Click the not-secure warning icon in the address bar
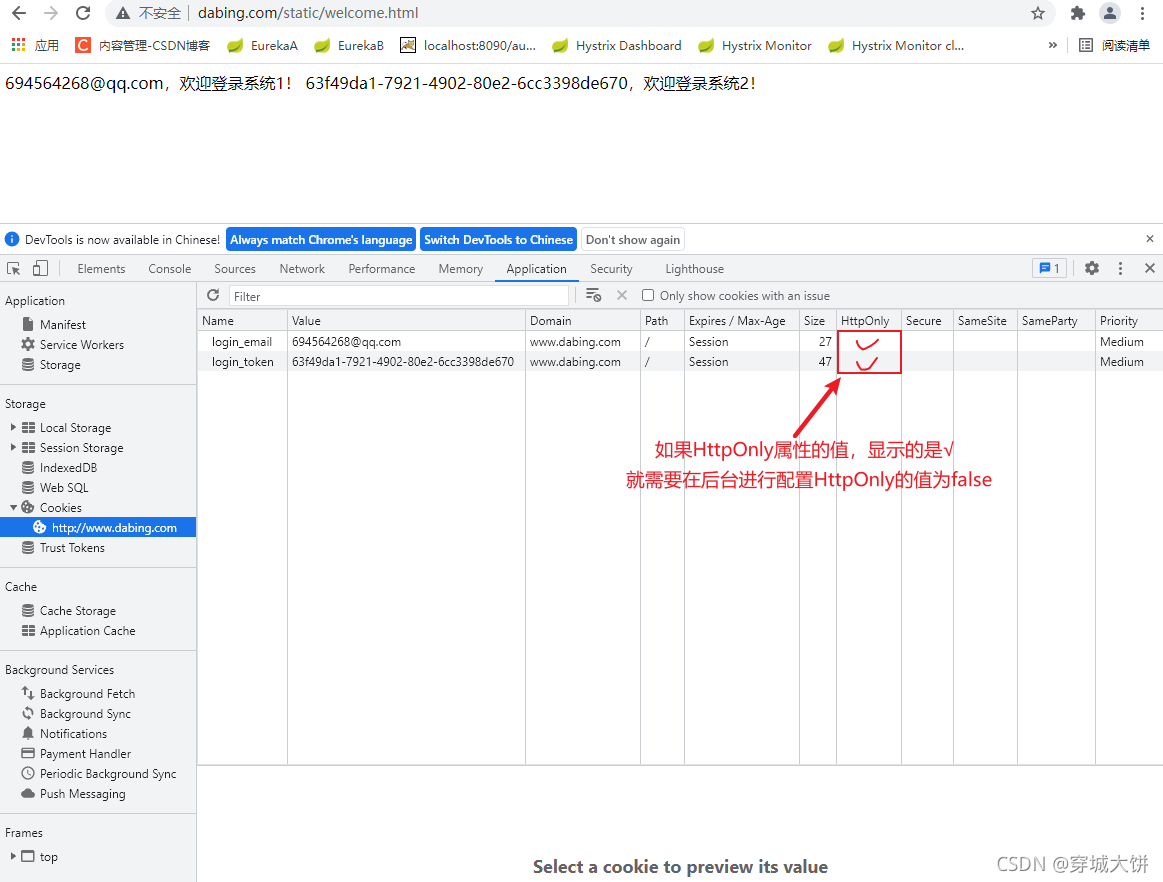 point(123,13)
